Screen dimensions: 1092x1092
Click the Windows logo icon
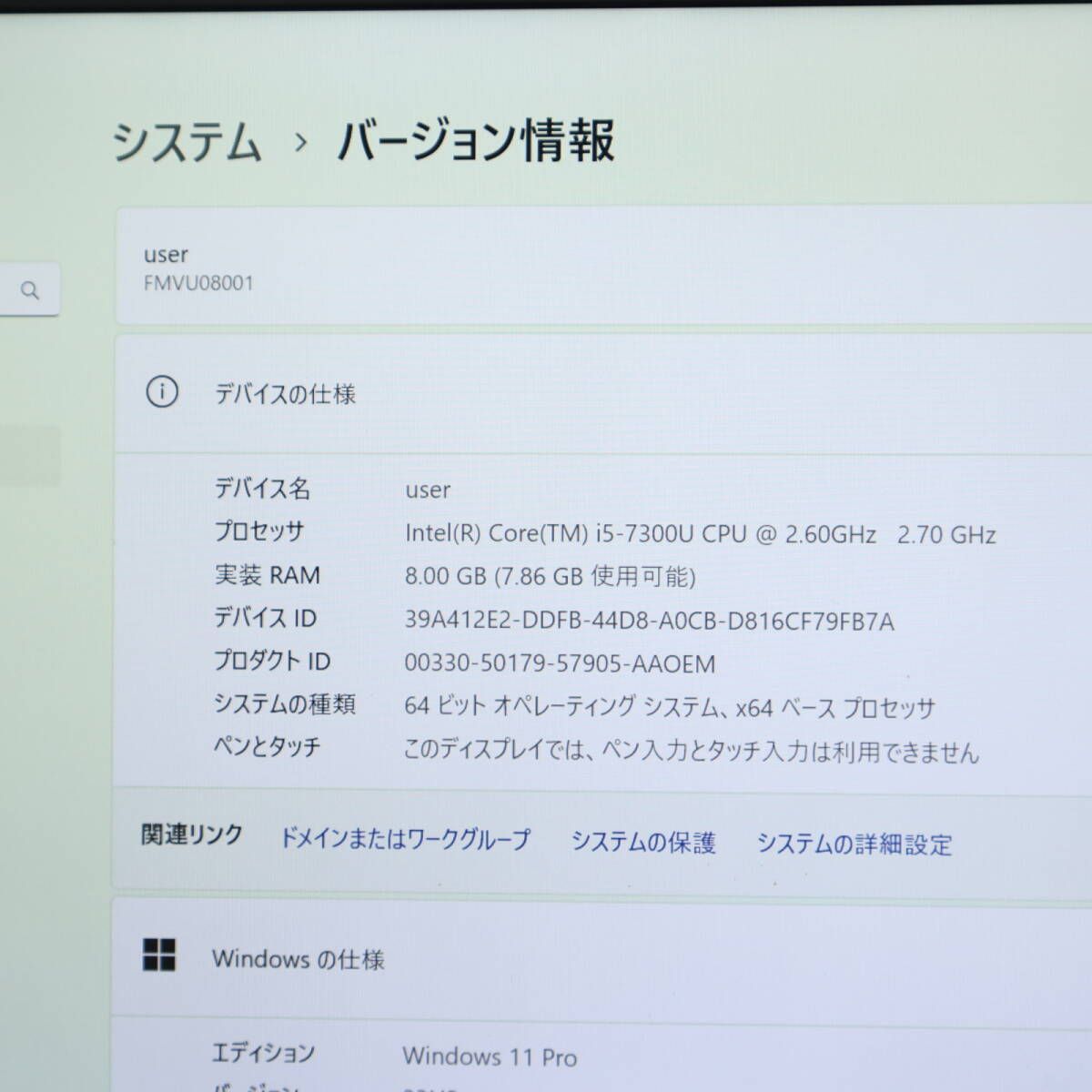point(159,955)
